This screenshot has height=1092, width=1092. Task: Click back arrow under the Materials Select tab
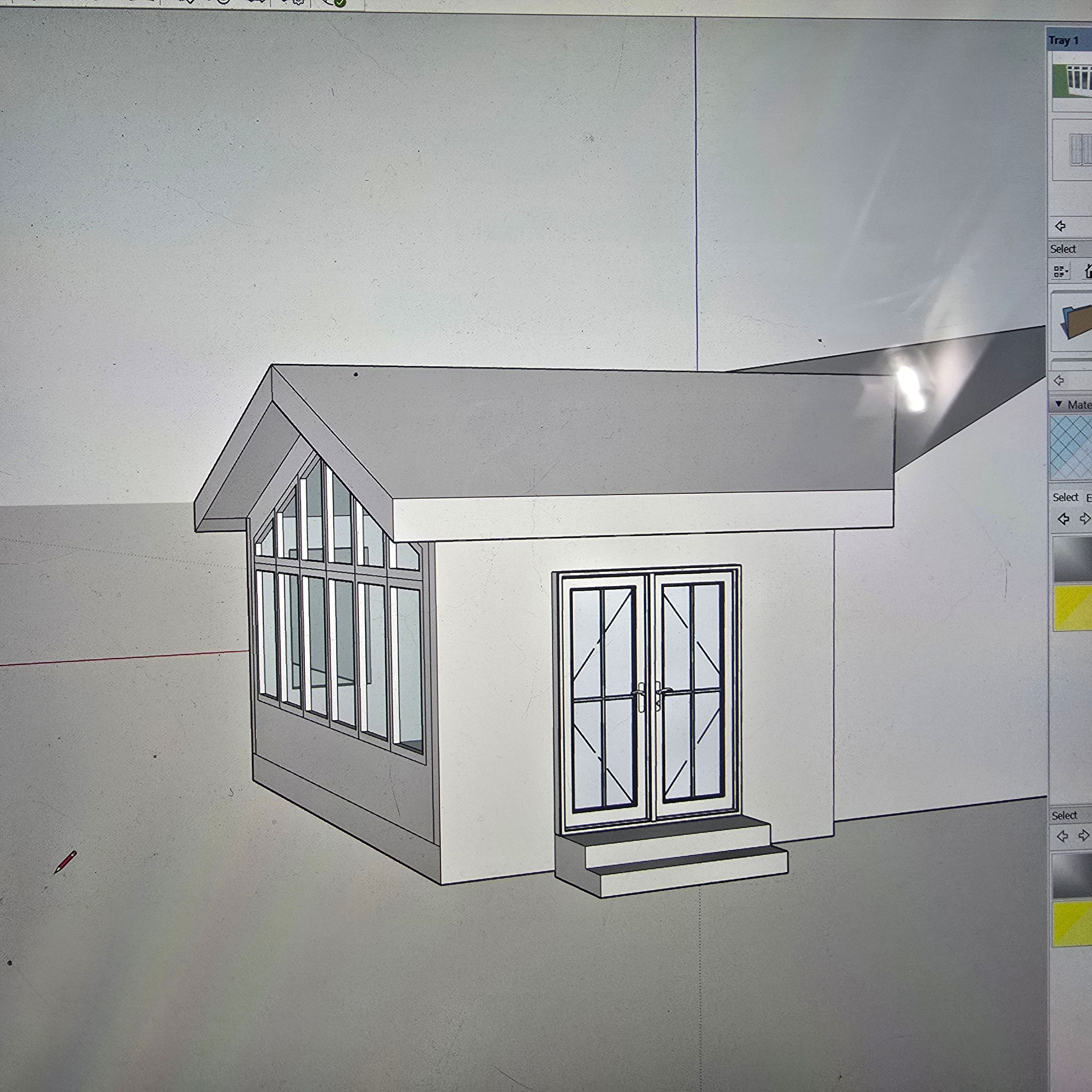(1063, 519)
